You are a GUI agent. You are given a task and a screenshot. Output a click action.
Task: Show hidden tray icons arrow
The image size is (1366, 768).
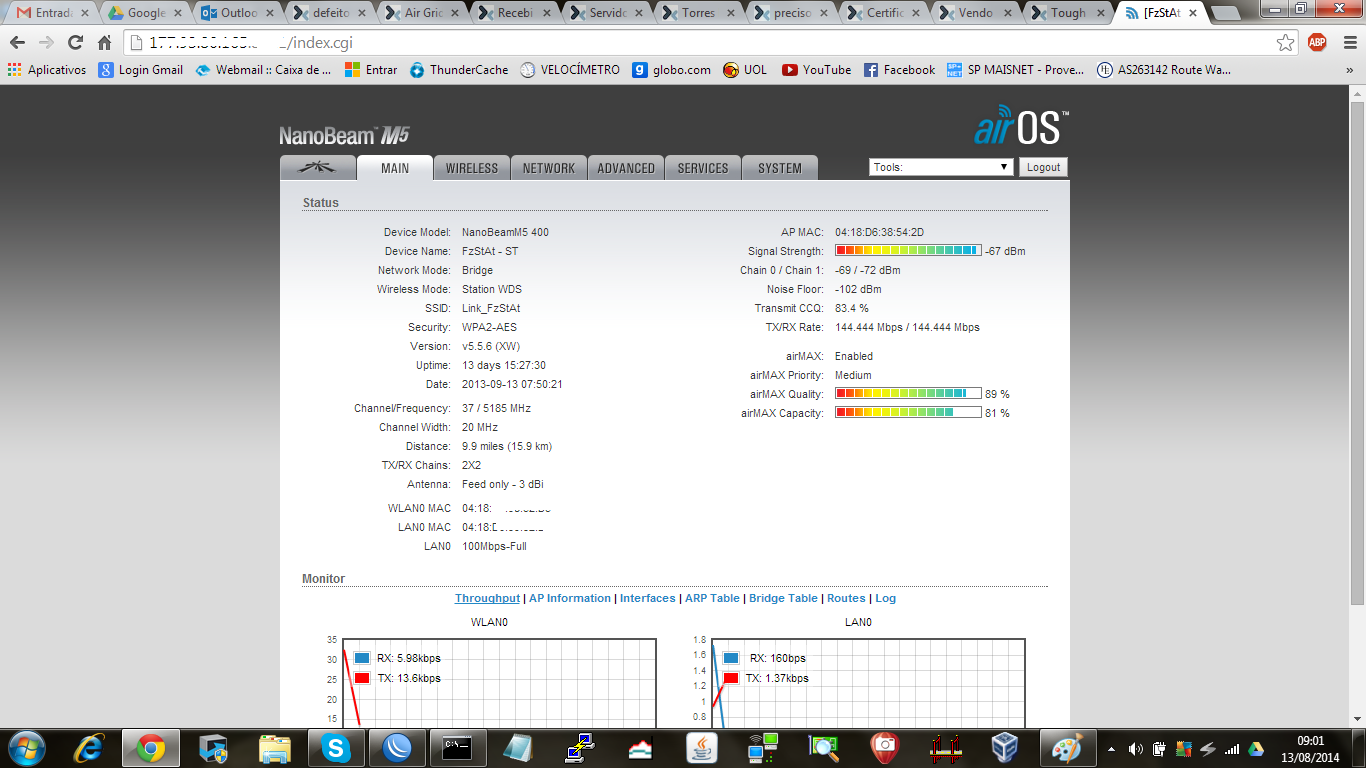[x=1112, y=749]
